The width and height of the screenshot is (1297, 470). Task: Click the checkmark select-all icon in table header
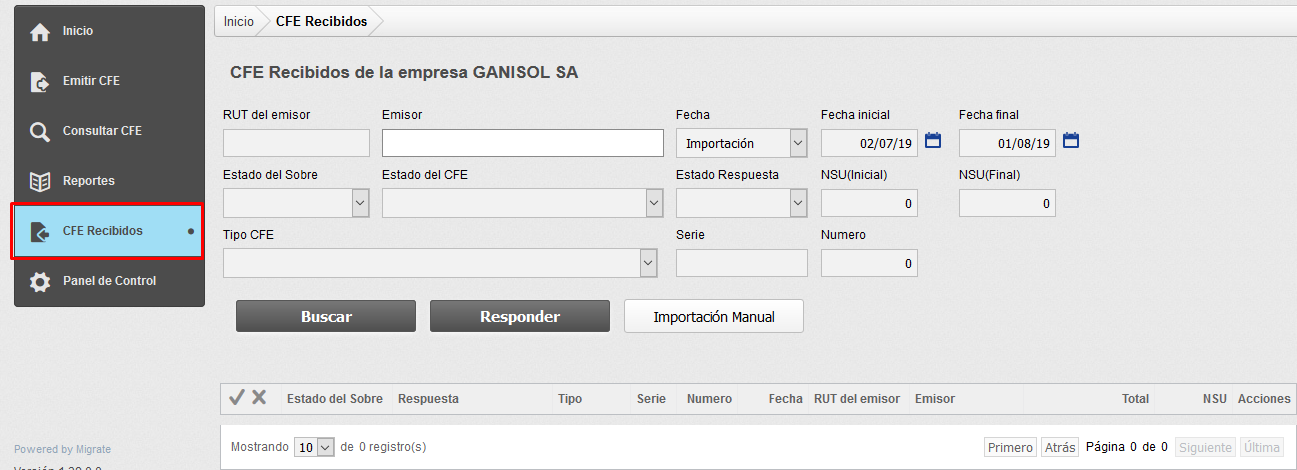[x=237, y=398]
